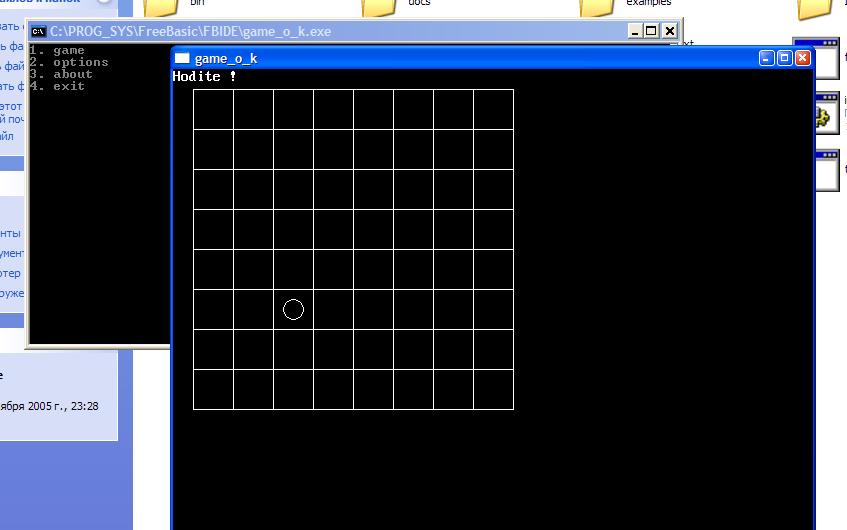This screenshot has width=847, height=530.
Task: Click the game_o_k window title icon
Action: pos(182,58)
